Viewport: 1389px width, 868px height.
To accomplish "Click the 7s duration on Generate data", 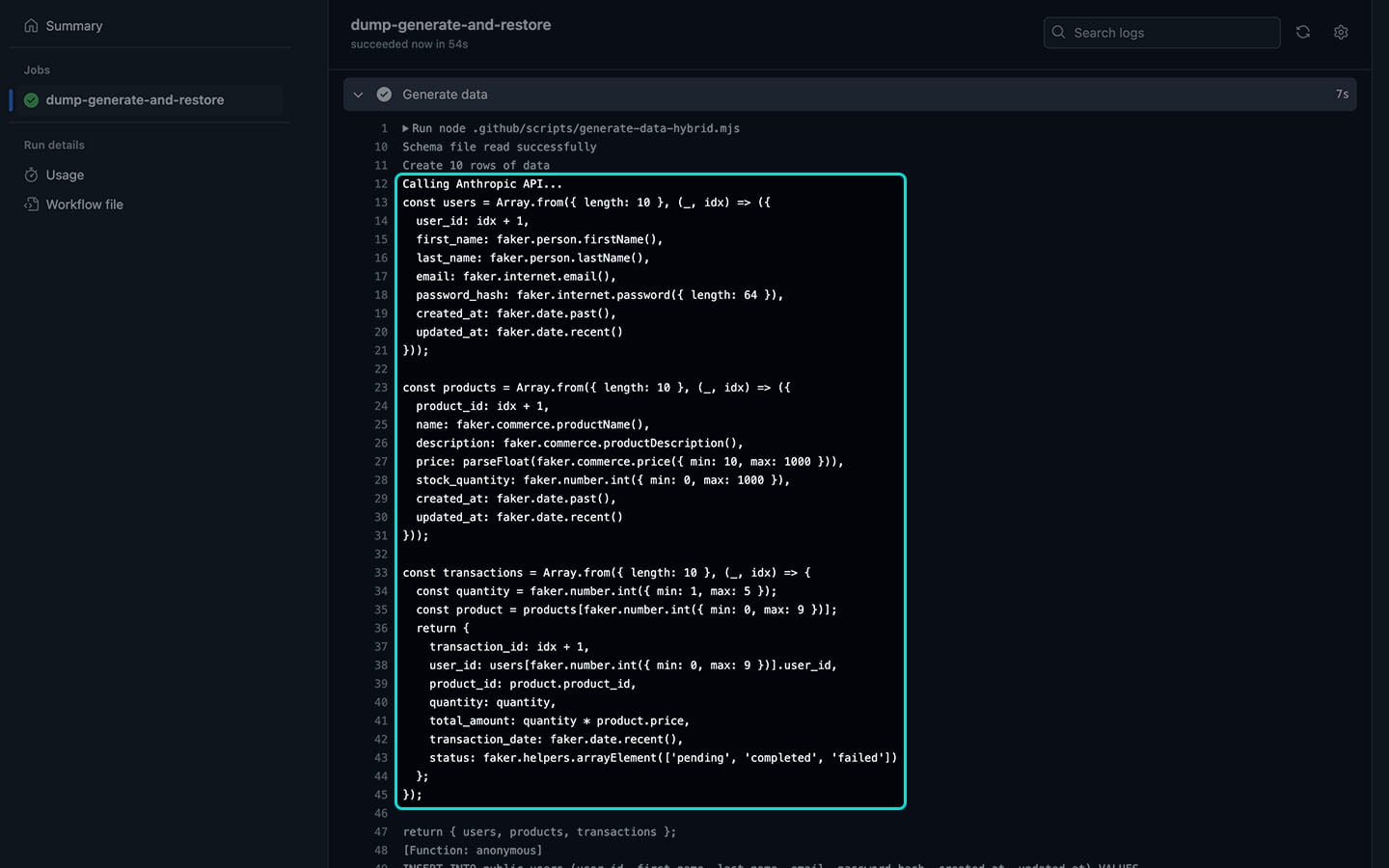I will click(x=1342, y=94).
